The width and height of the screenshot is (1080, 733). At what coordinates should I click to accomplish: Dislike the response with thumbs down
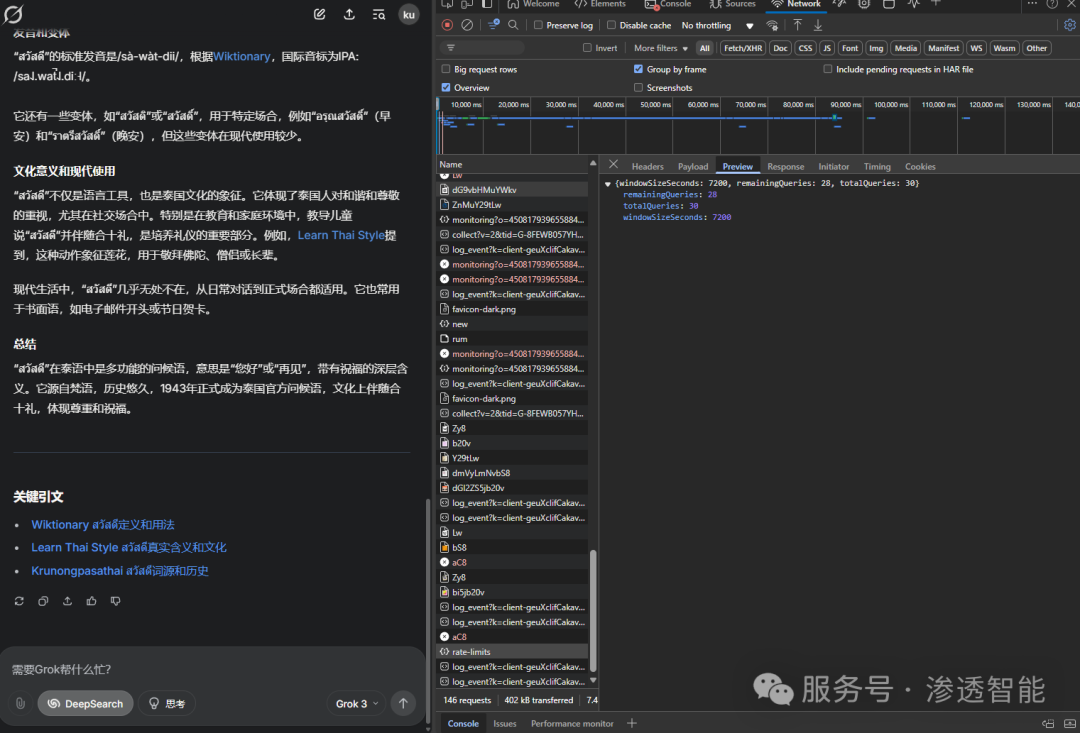pos(116,601)
